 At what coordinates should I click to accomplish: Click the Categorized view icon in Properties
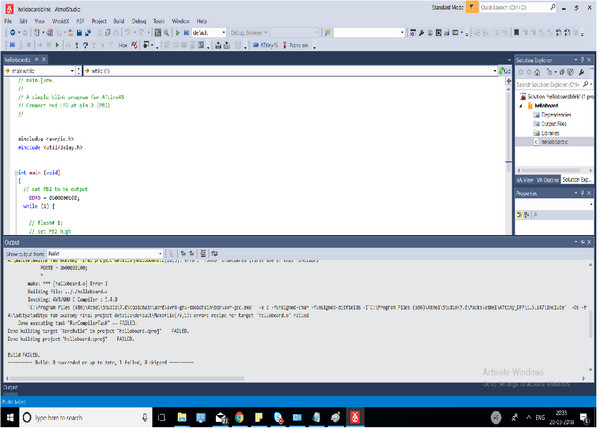(519, 215)
